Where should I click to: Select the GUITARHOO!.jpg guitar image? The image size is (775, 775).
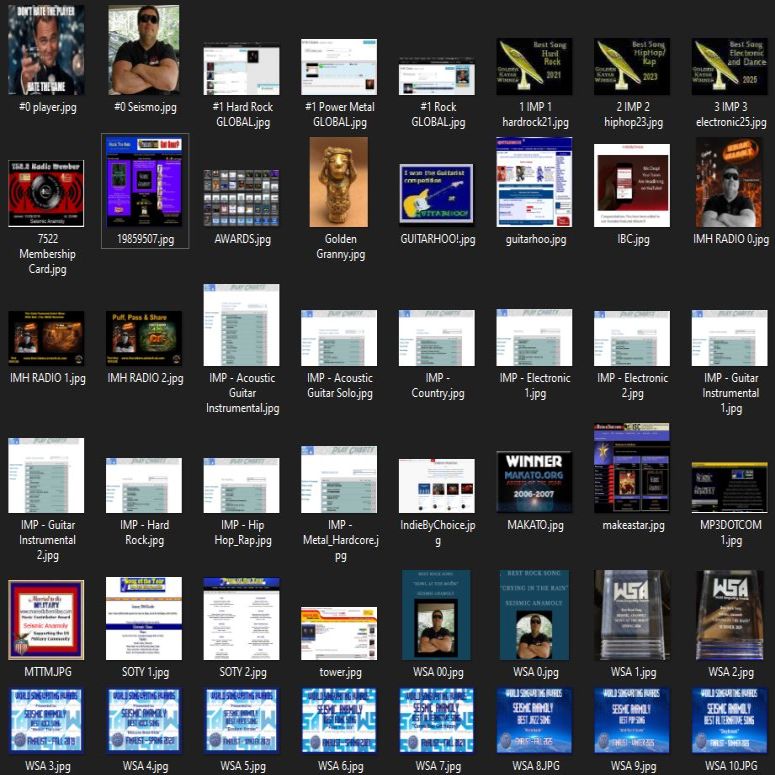437,194
